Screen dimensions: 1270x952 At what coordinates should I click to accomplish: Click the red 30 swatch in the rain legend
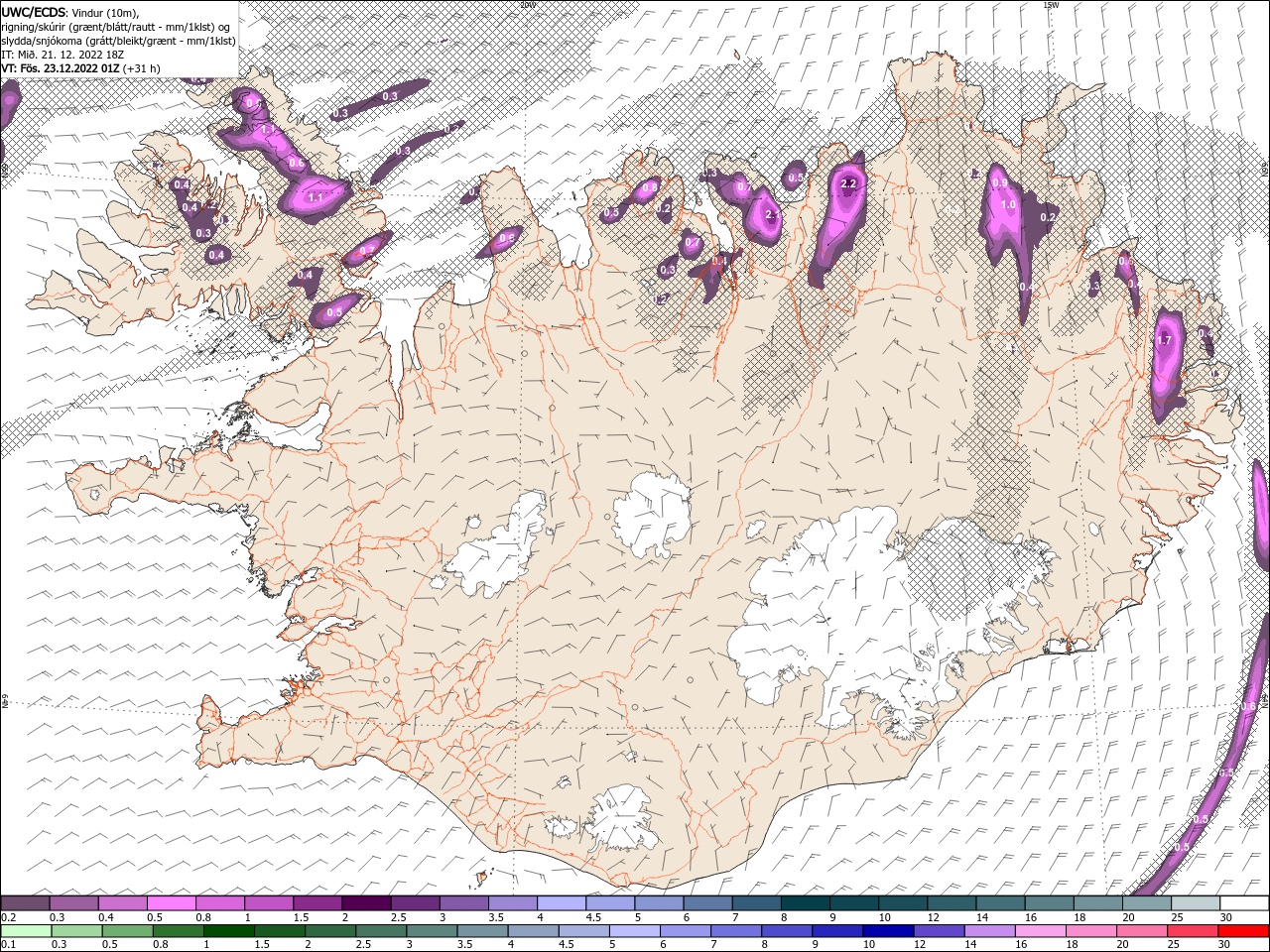tap(1244, 931)
